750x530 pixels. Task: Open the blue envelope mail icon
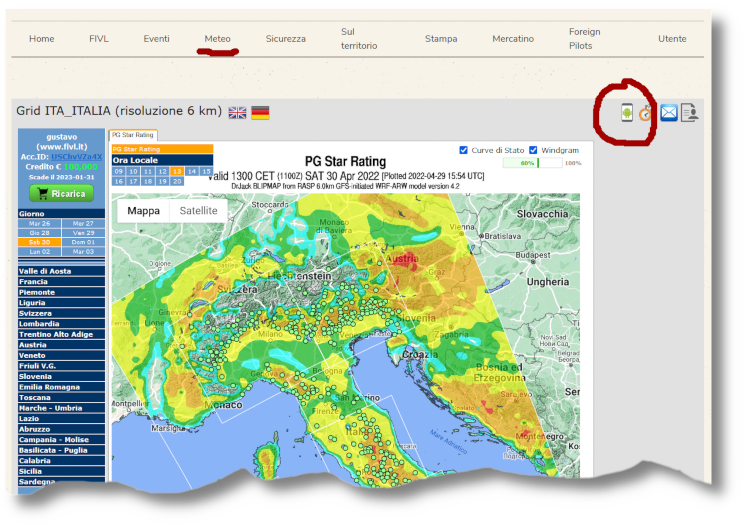point(669,113)
